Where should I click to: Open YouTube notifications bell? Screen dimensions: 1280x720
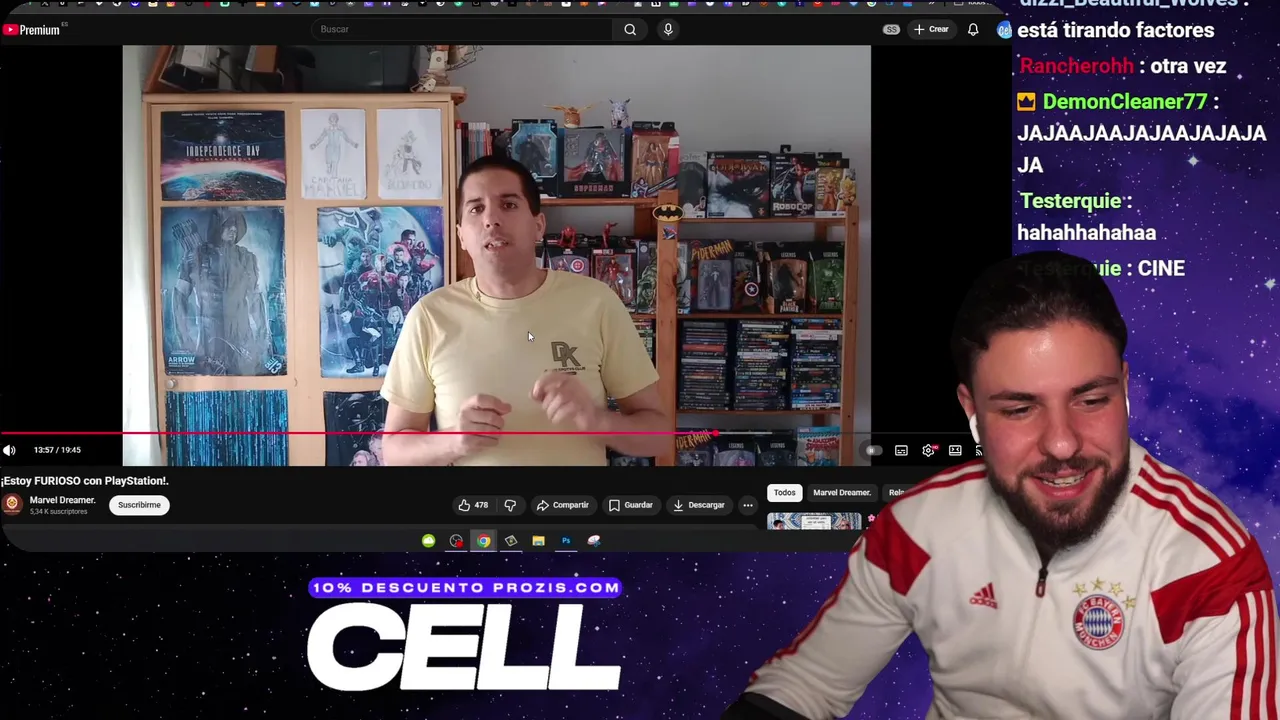973,29
